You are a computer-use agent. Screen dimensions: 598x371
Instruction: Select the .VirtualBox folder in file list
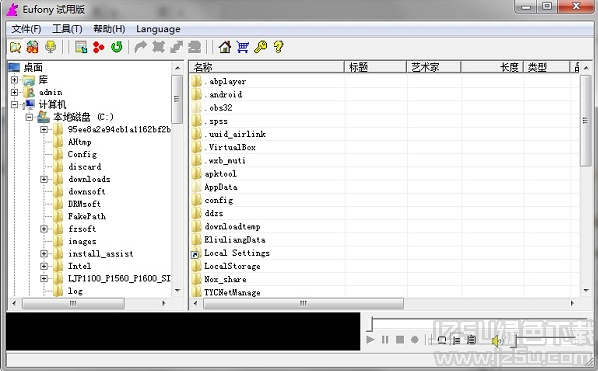point(230,147)
